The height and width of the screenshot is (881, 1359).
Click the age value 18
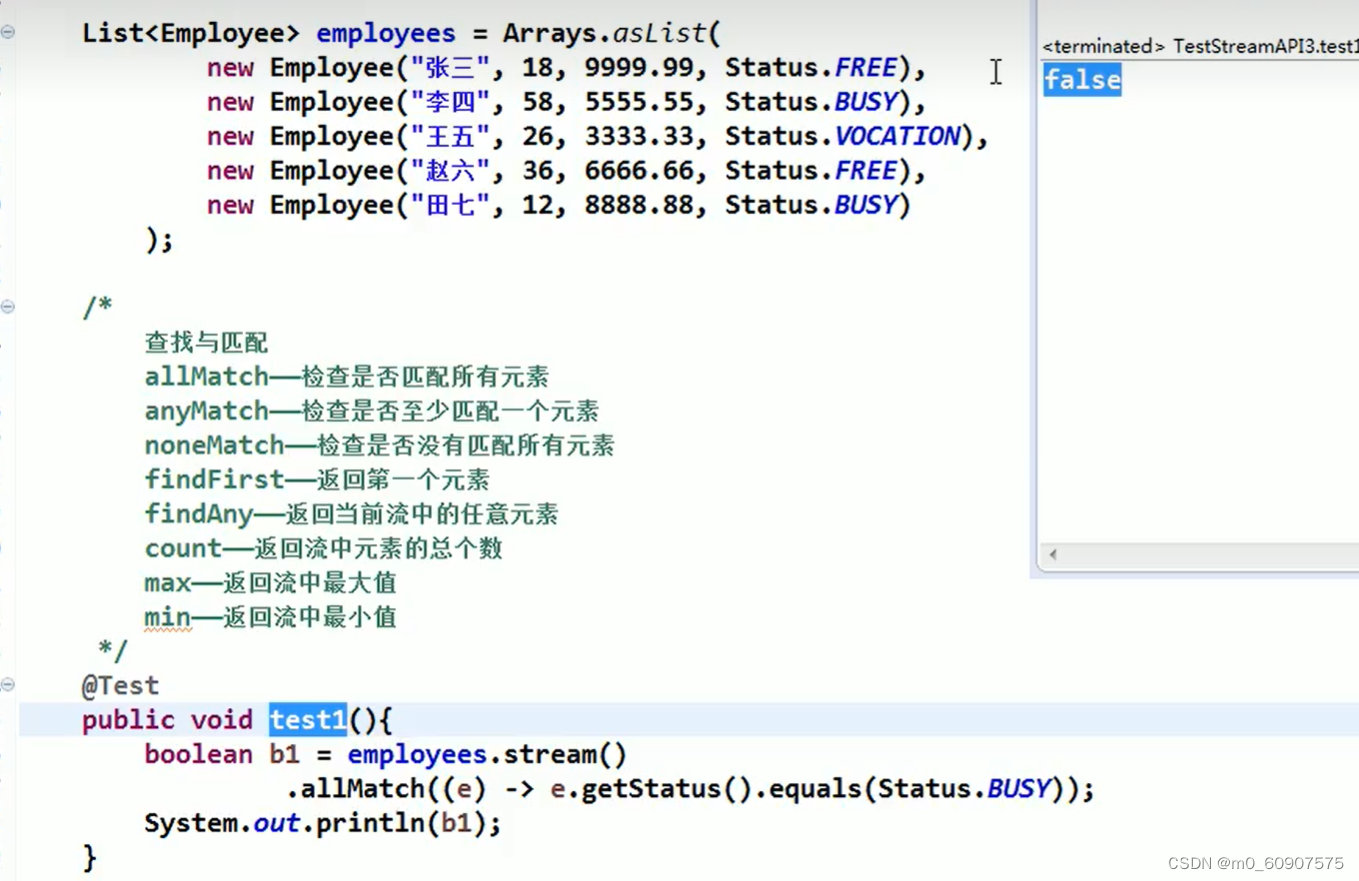point(537,68)
